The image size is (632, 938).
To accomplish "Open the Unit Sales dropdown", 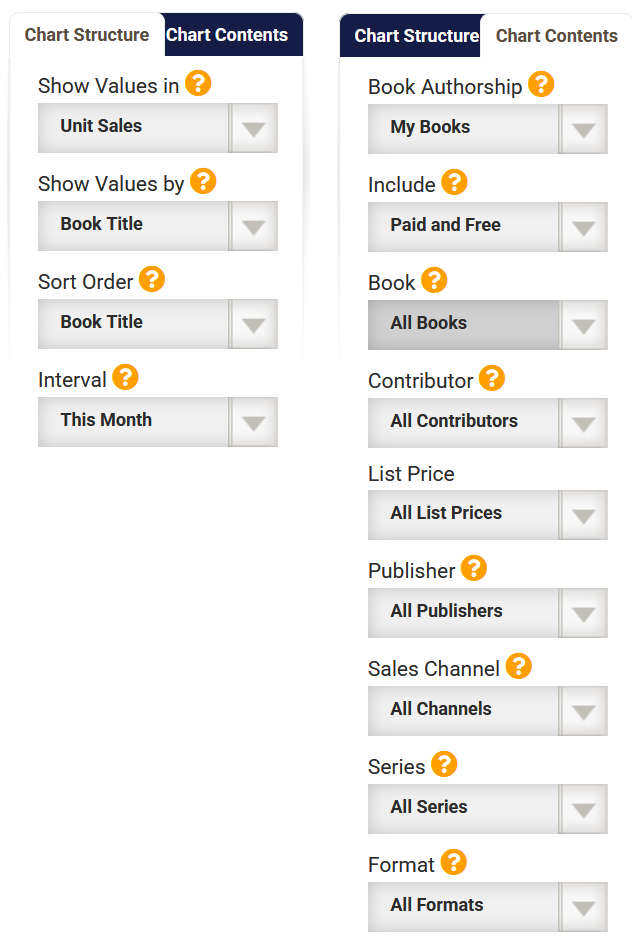I will click(x=157, y=127).
